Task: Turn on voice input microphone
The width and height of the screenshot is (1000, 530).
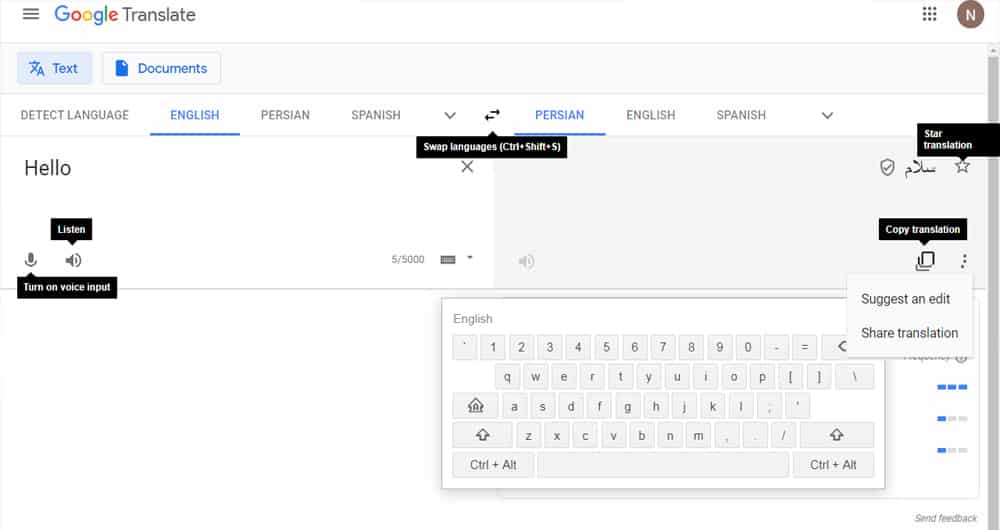Action: (31, 260)
